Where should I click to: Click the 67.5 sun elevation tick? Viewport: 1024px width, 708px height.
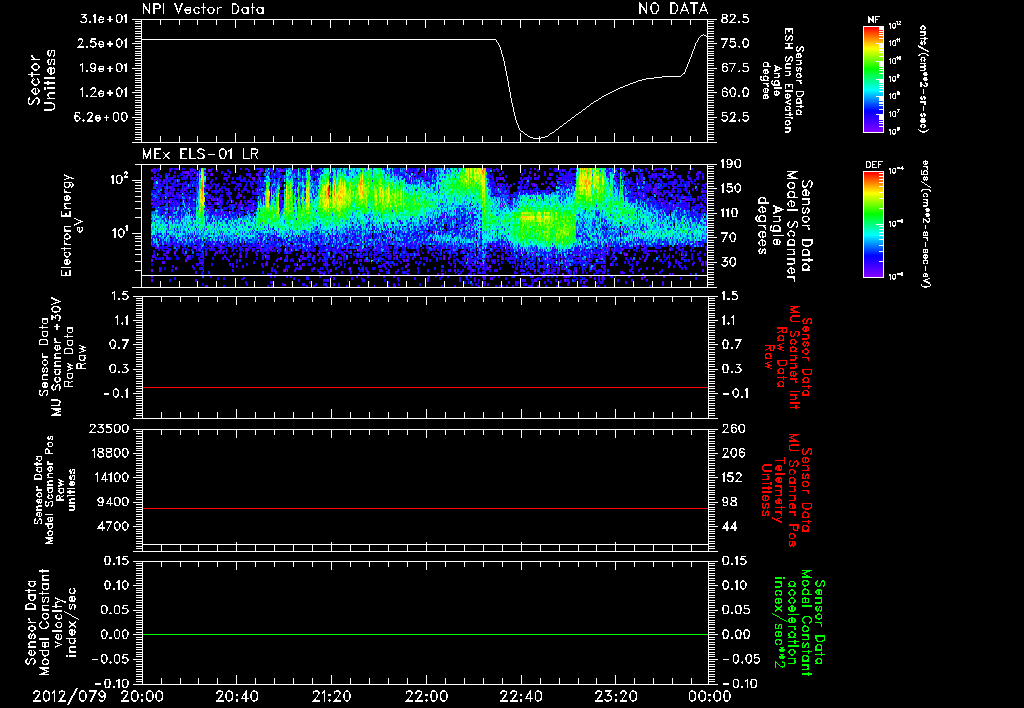(x=735, y=68)
